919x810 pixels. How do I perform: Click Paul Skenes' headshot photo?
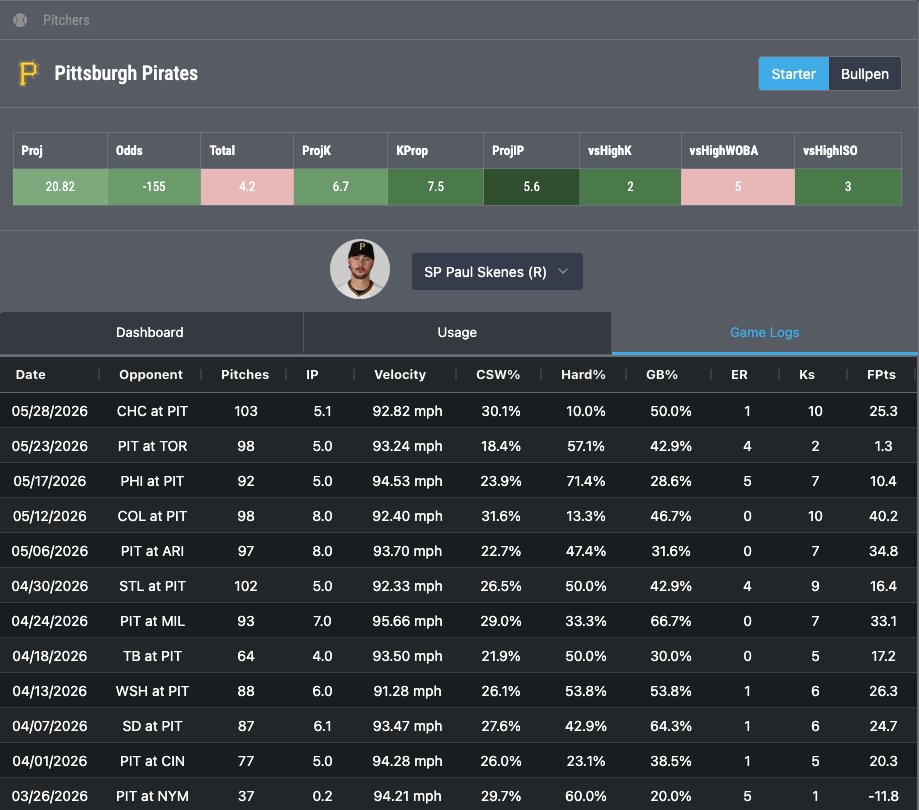(360, 269)
